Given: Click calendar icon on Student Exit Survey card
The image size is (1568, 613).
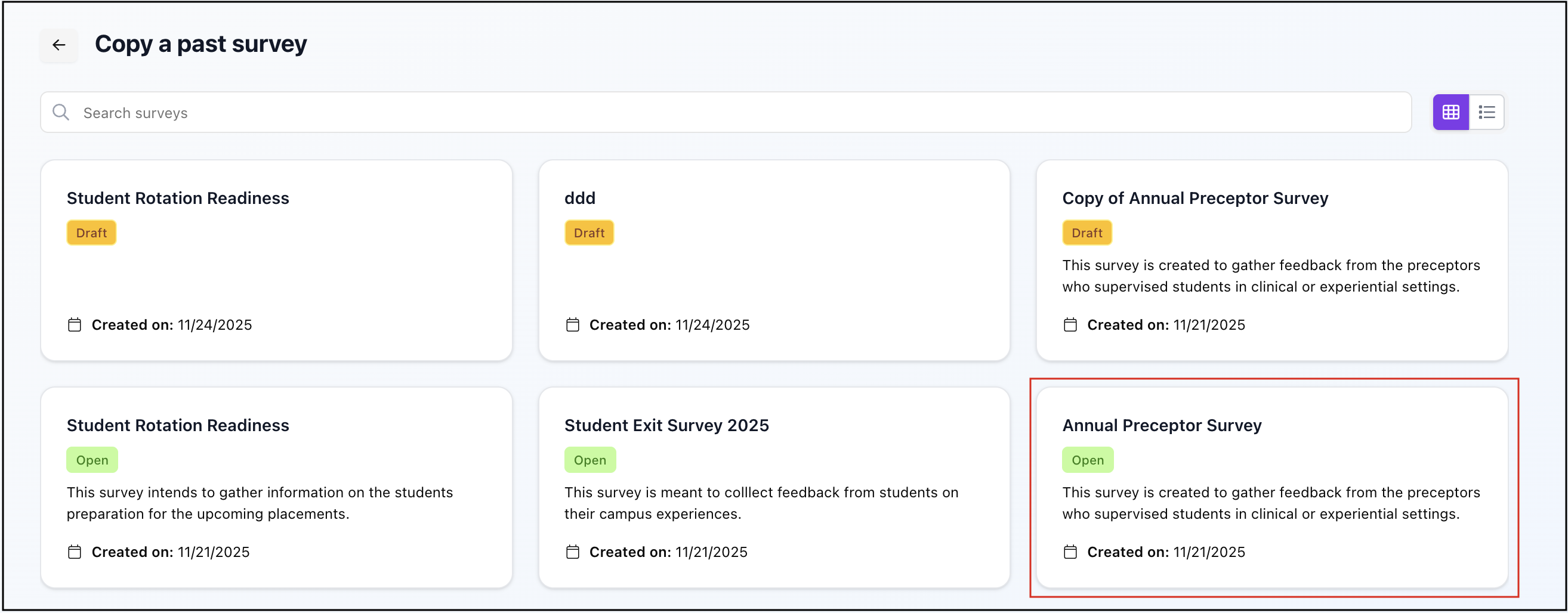Looking at the screenshot, I should click(x=572, y=552).
